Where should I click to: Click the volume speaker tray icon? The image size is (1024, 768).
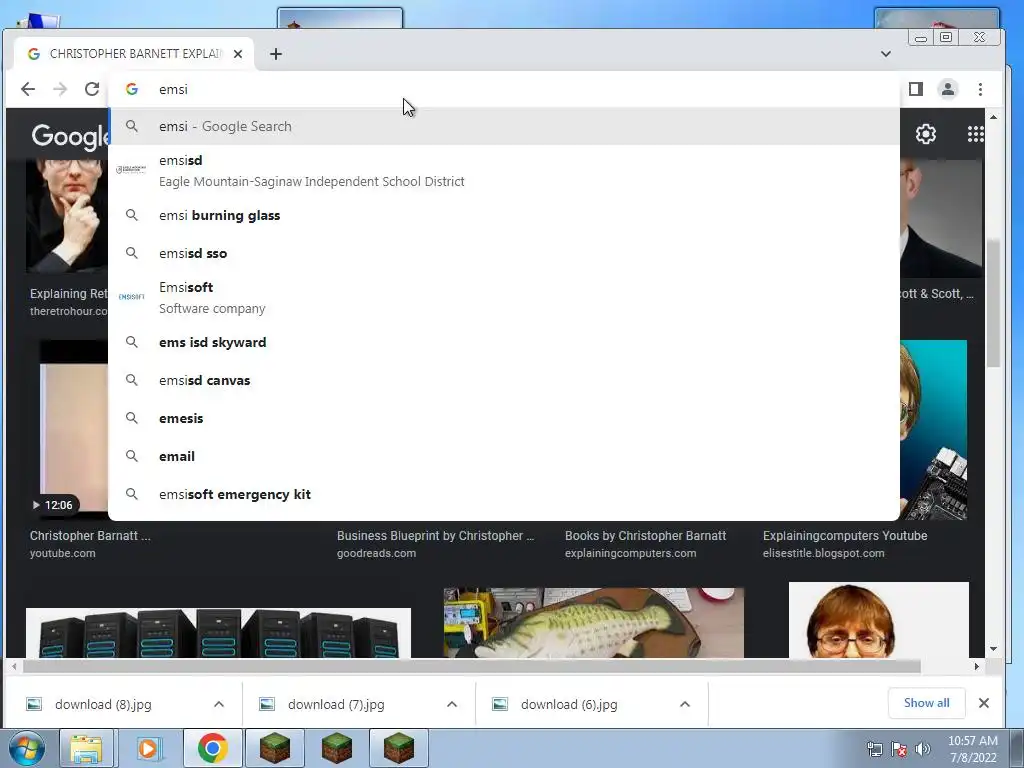pos(923,749)
